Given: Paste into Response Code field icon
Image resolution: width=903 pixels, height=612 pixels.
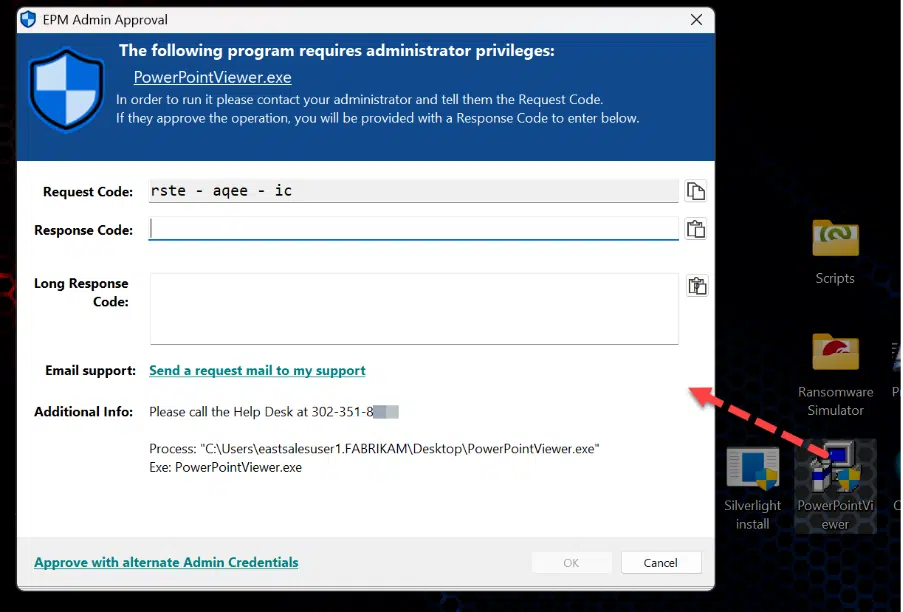Looking at the screenshot, I should (696, 229).
